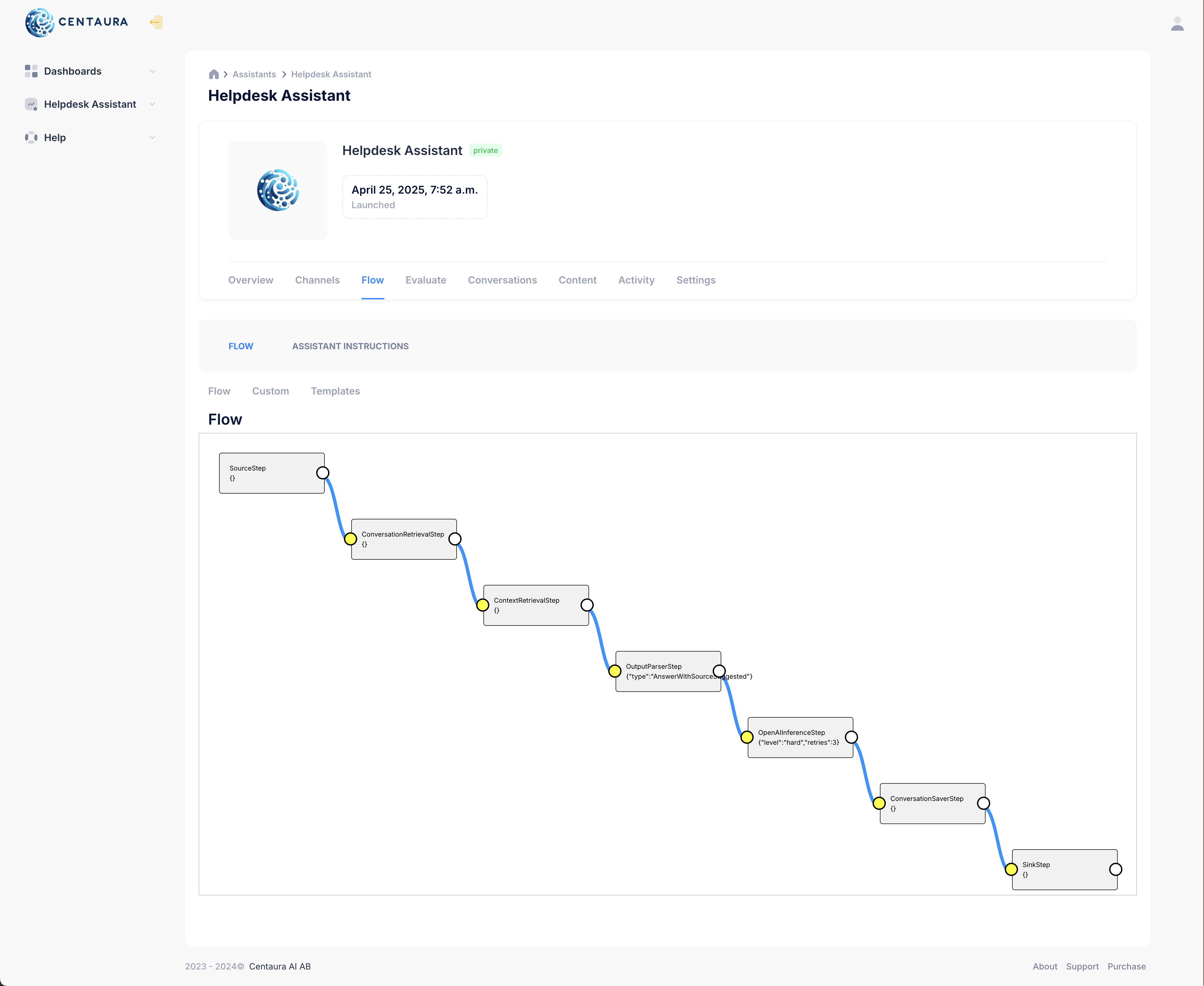Click the yellow input port on OpenAIInferenceStep
The width and height of the screenshot is (1204, 986).
pos(747,737)
